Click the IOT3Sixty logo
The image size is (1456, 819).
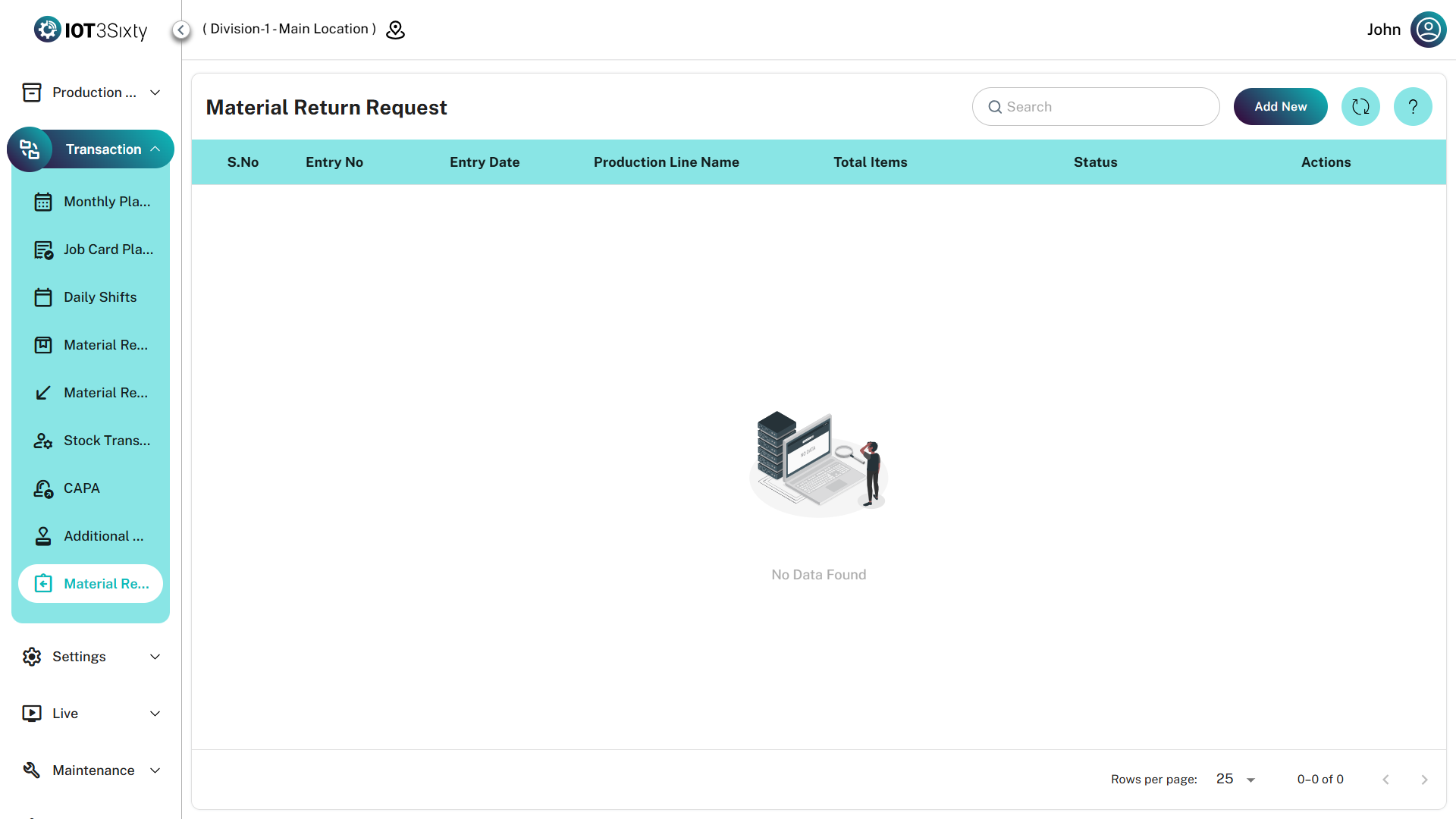pyautogui.click(x=91, y=30)
